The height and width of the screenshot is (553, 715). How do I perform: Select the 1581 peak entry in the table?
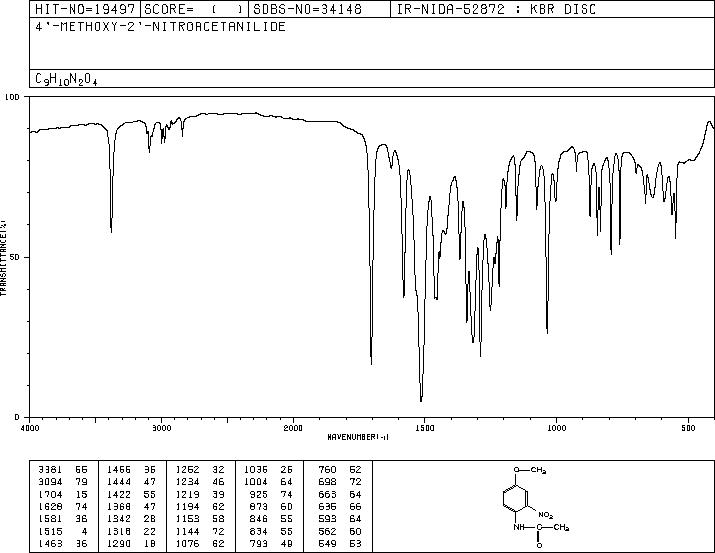pyautogui.click(x=63, y=519)
